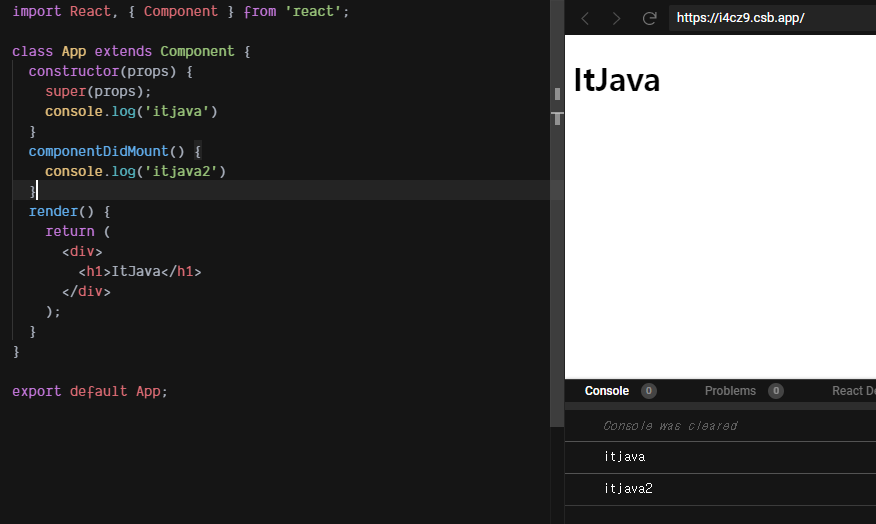The image size is (876, 524).
Task: Place cursor on the import React line
Action: (x=180, y=12)
